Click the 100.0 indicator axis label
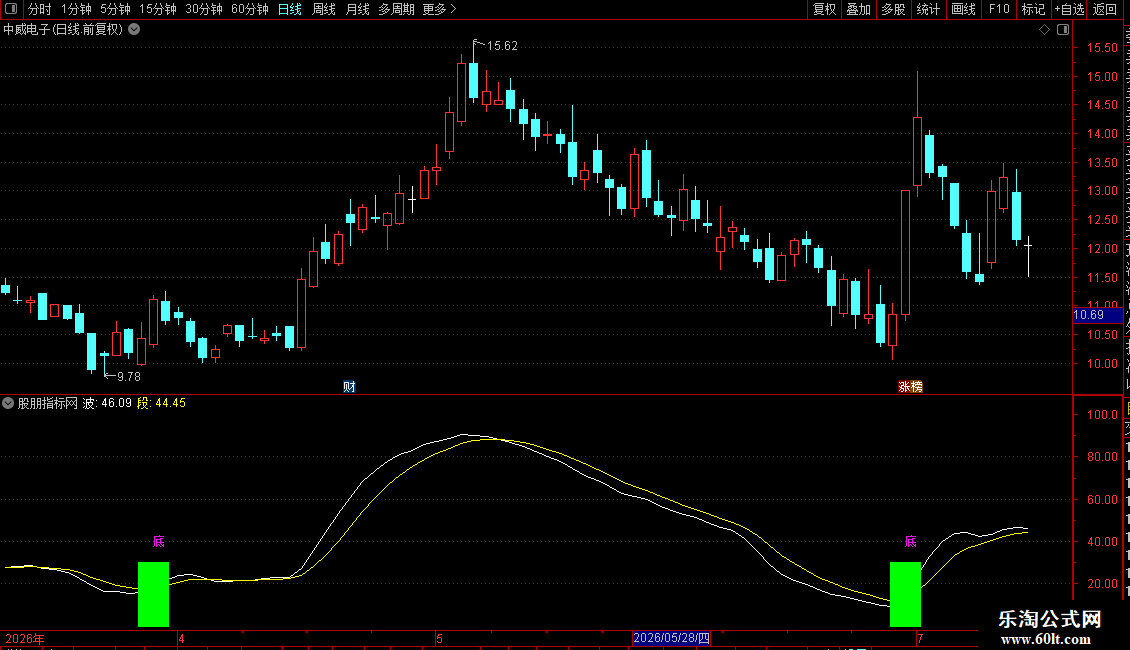The image size is (1130, 650). 1102,414
